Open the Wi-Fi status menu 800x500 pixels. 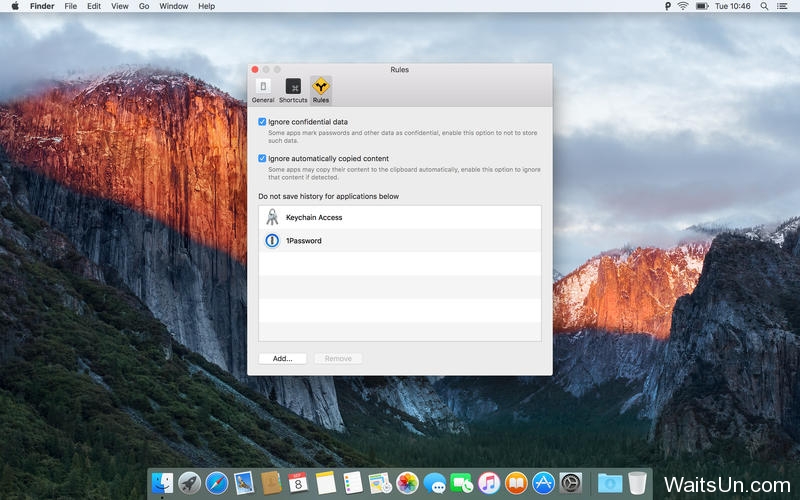(x=683, y=6)
